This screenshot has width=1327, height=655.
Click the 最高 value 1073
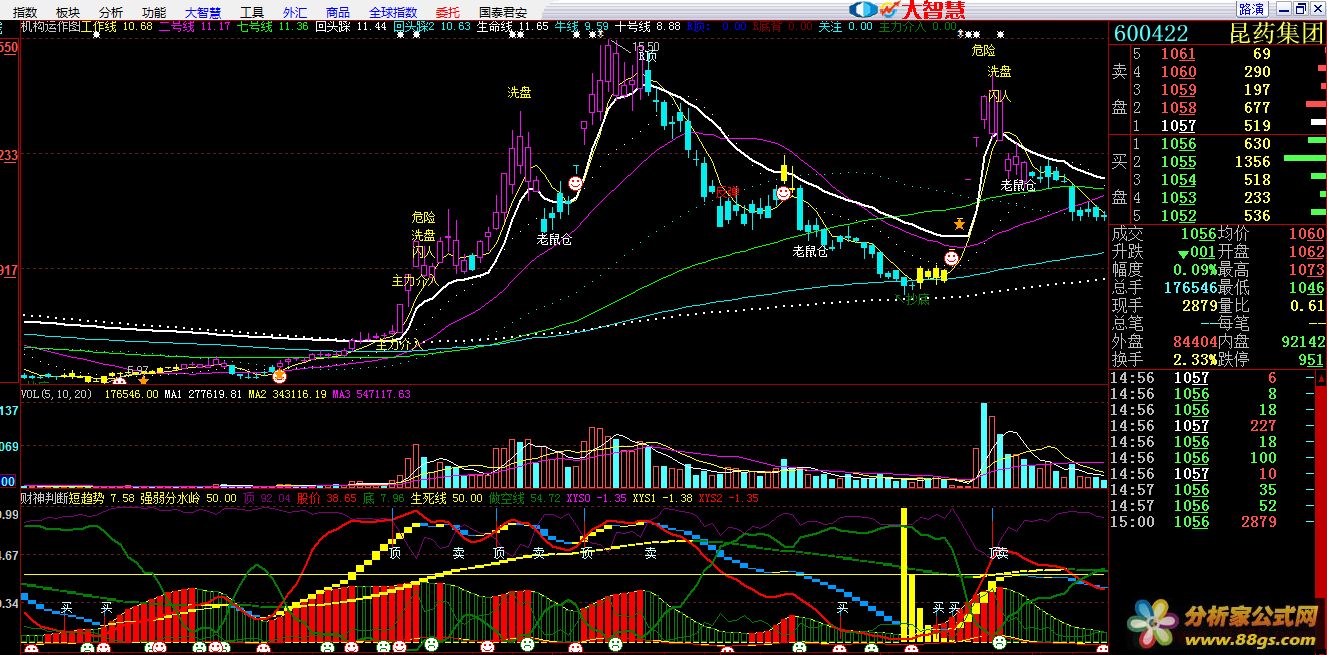[x=1306, y=270]
